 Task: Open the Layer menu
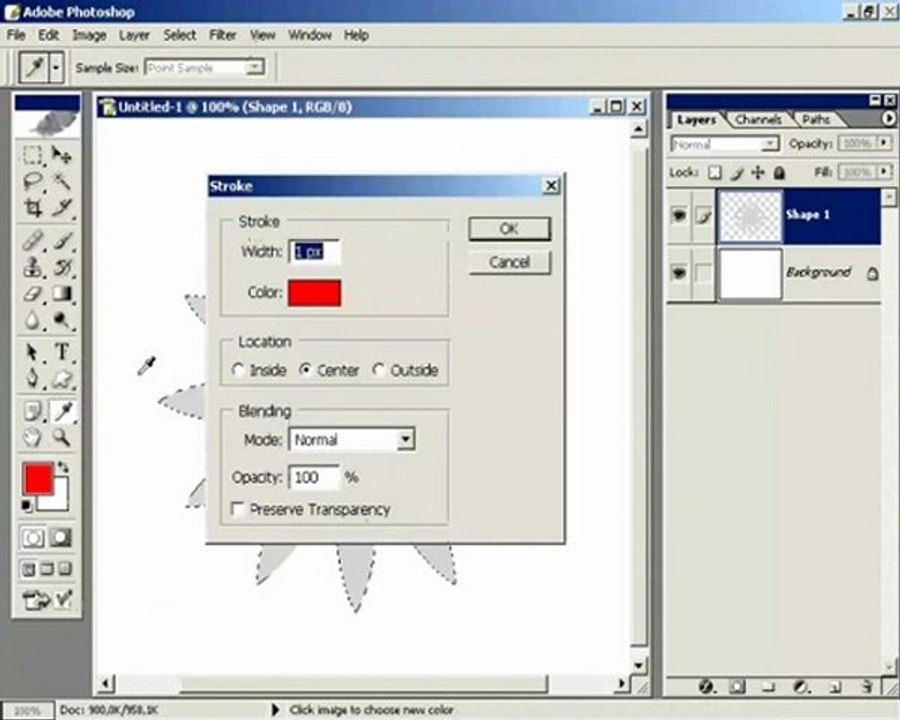click(134, 35)
